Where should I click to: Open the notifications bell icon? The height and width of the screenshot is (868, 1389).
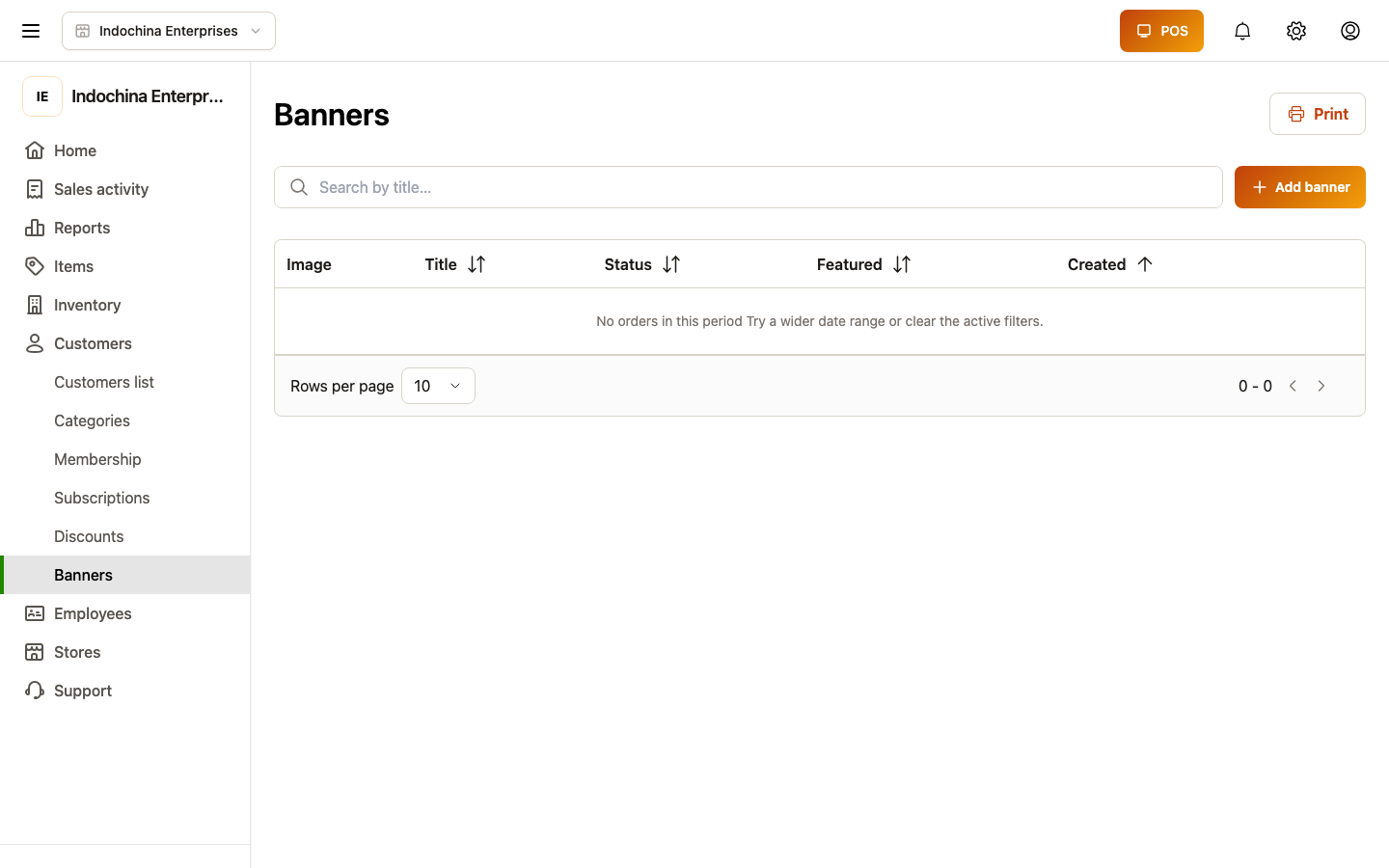tap(1242, 31)
